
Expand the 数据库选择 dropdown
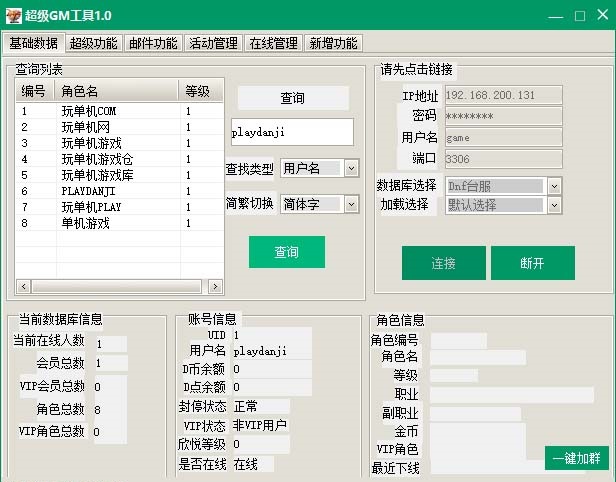tap(554, 186)
